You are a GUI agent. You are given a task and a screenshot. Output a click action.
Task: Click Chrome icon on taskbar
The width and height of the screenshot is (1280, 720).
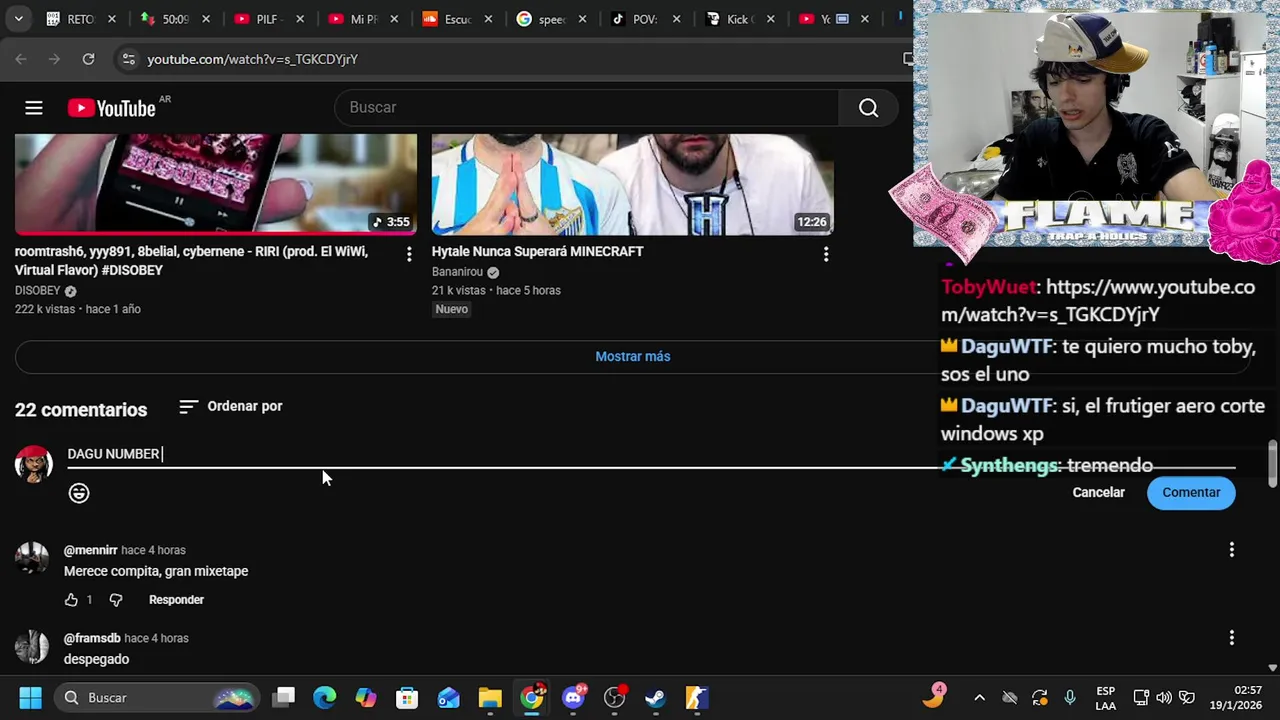click(x=532, y=698)
